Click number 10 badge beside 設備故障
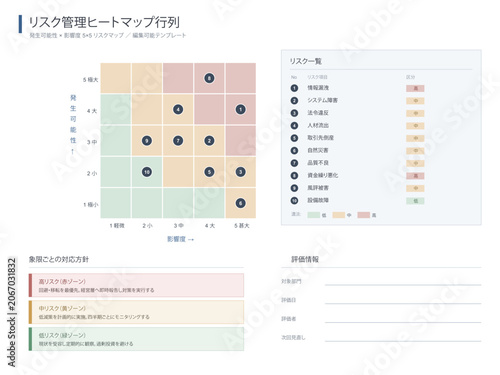Viewport: 500px width, 375px height. click(294, 200)
